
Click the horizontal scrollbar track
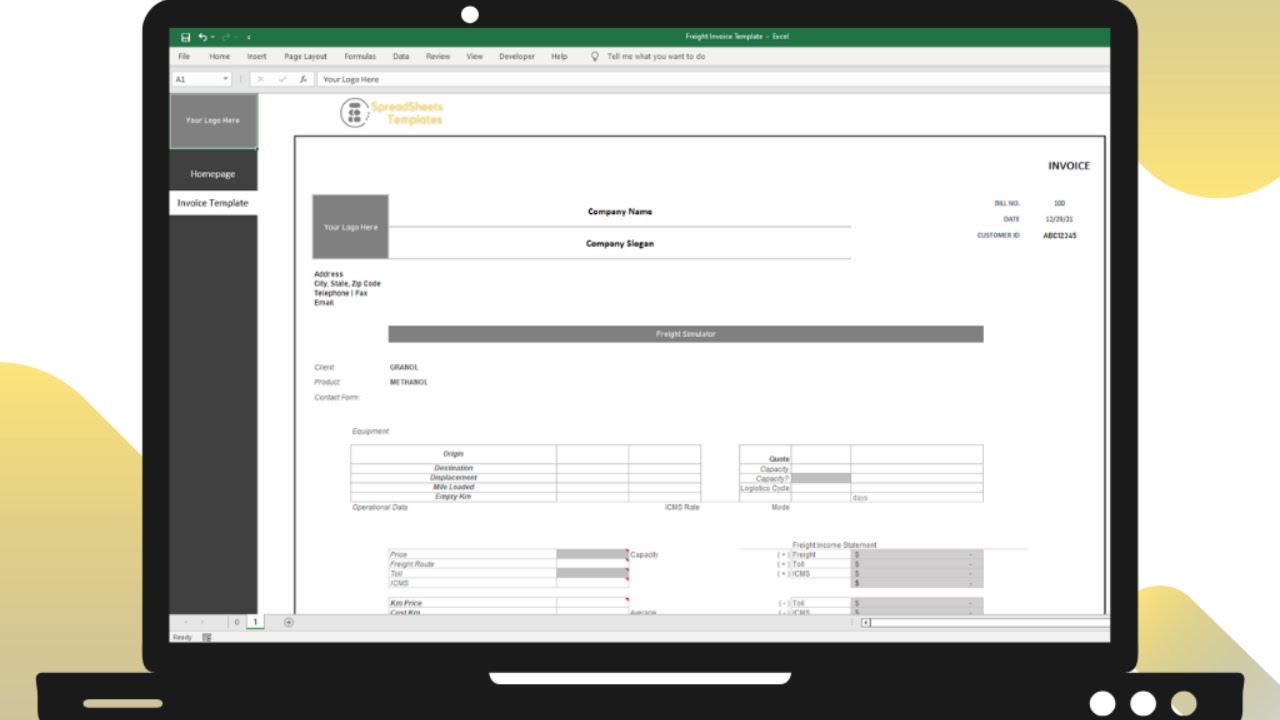click(x=990, y=622)
